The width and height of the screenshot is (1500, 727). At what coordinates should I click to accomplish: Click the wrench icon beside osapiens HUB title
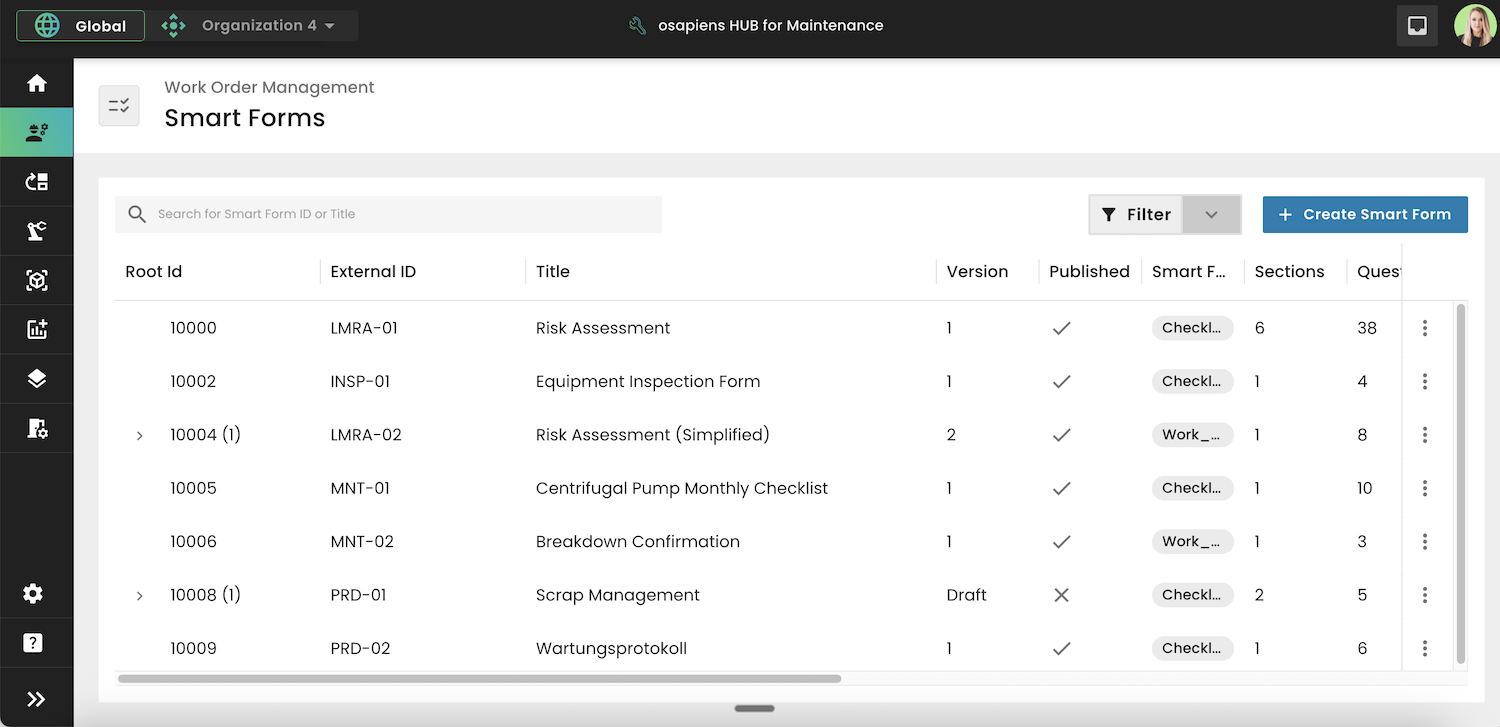pyautogui.click(x=637, y=25)
